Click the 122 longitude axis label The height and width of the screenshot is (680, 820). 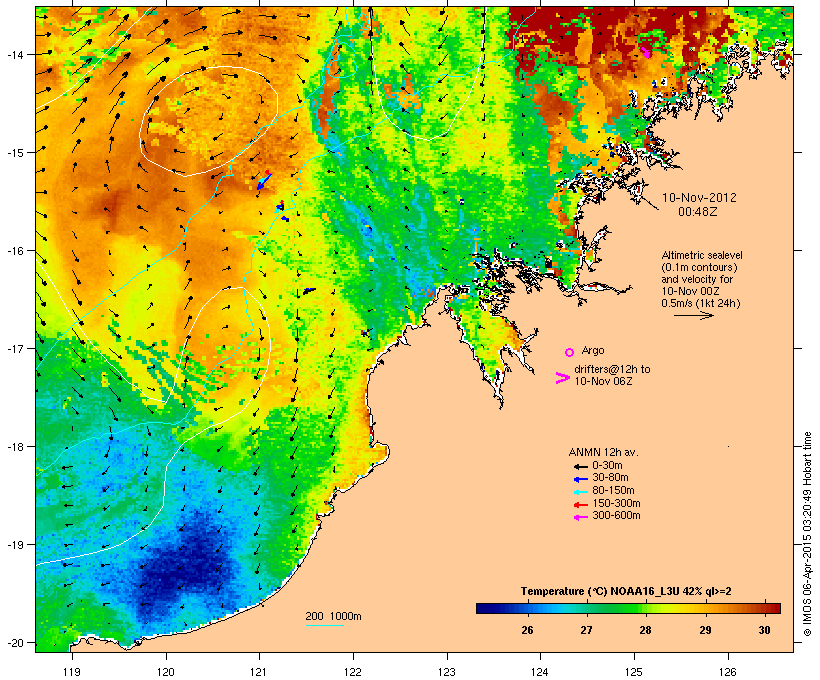click(x=353, y=672)
